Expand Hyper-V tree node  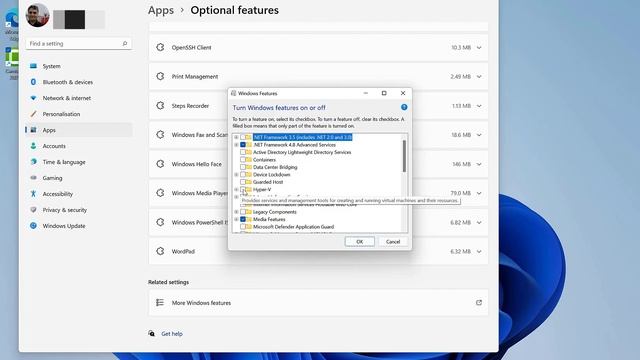[236, 189]
